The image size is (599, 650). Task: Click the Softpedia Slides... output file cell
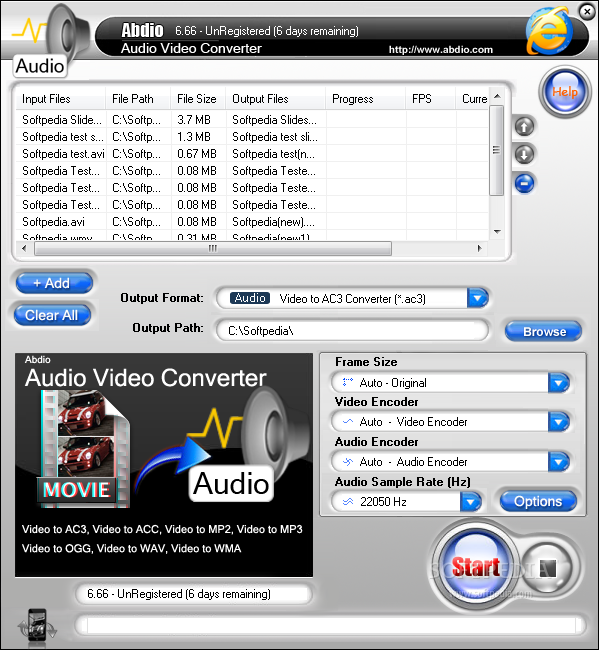click(274, 120)
